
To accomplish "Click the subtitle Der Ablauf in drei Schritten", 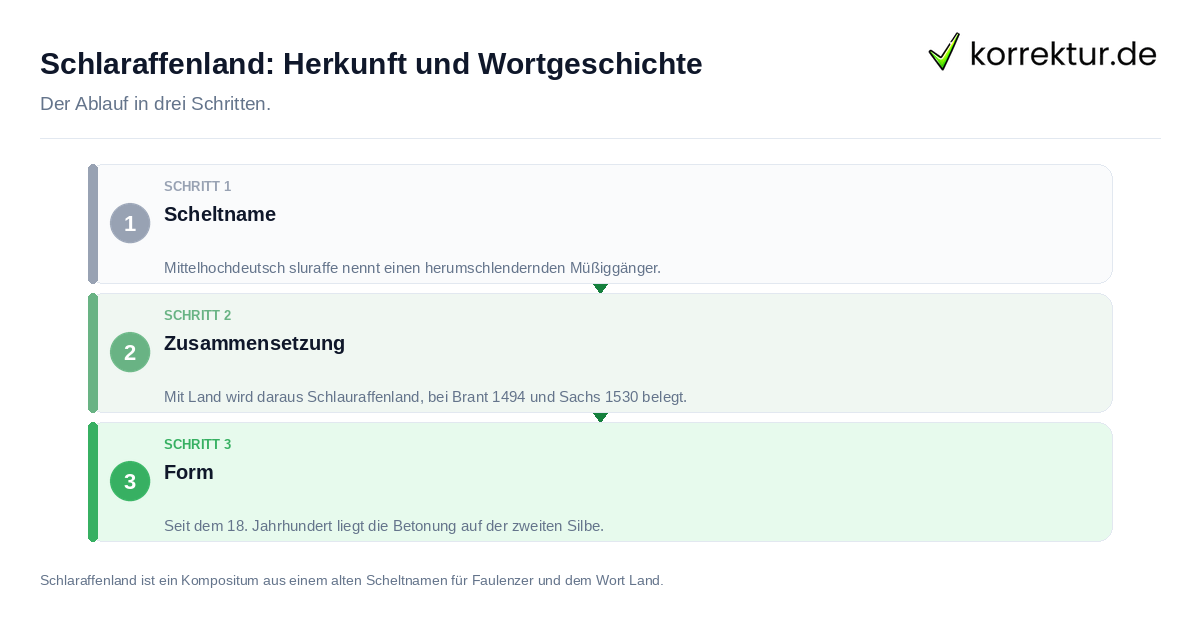I will pyautogui.click(x=155, y=104).
